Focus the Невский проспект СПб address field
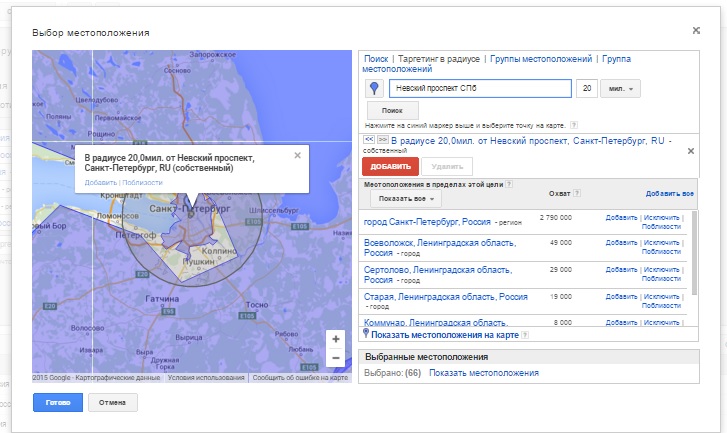The height and width of the screenshot is (433, 727). (480, 89)
